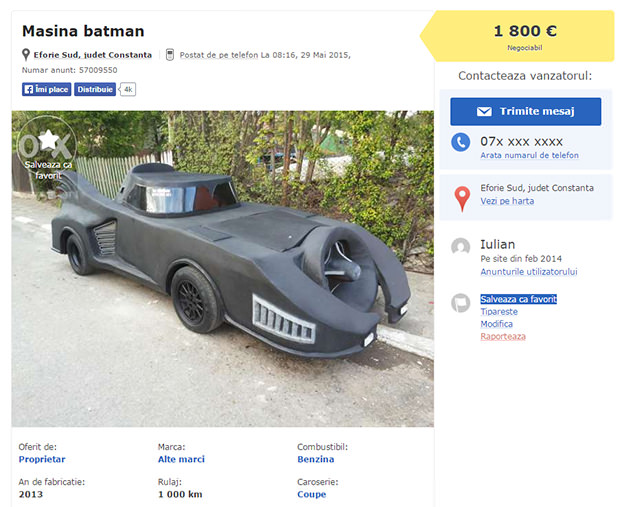Click the flag icon beside Salveaza ca favorit

pos(460,302)
